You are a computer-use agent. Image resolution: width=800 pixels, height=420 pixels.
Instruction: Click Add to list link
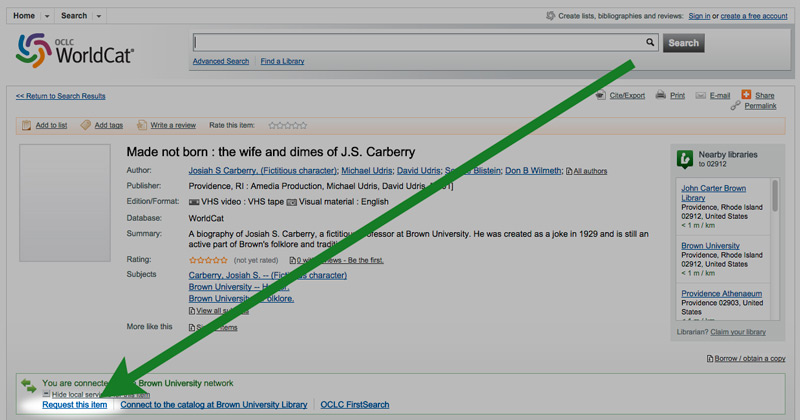click(x=51, y=125)
